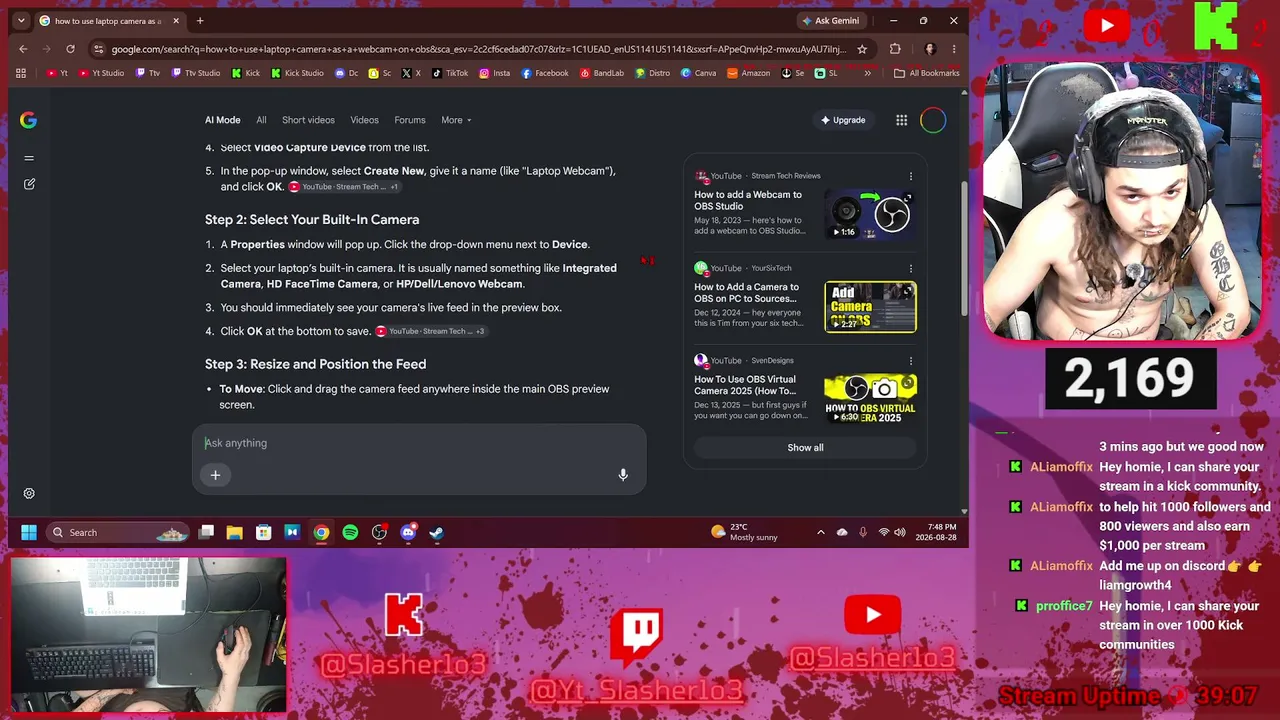Start voice input with the microphone icon
The width and height of the screenshot is (1280, 720).
623,475
